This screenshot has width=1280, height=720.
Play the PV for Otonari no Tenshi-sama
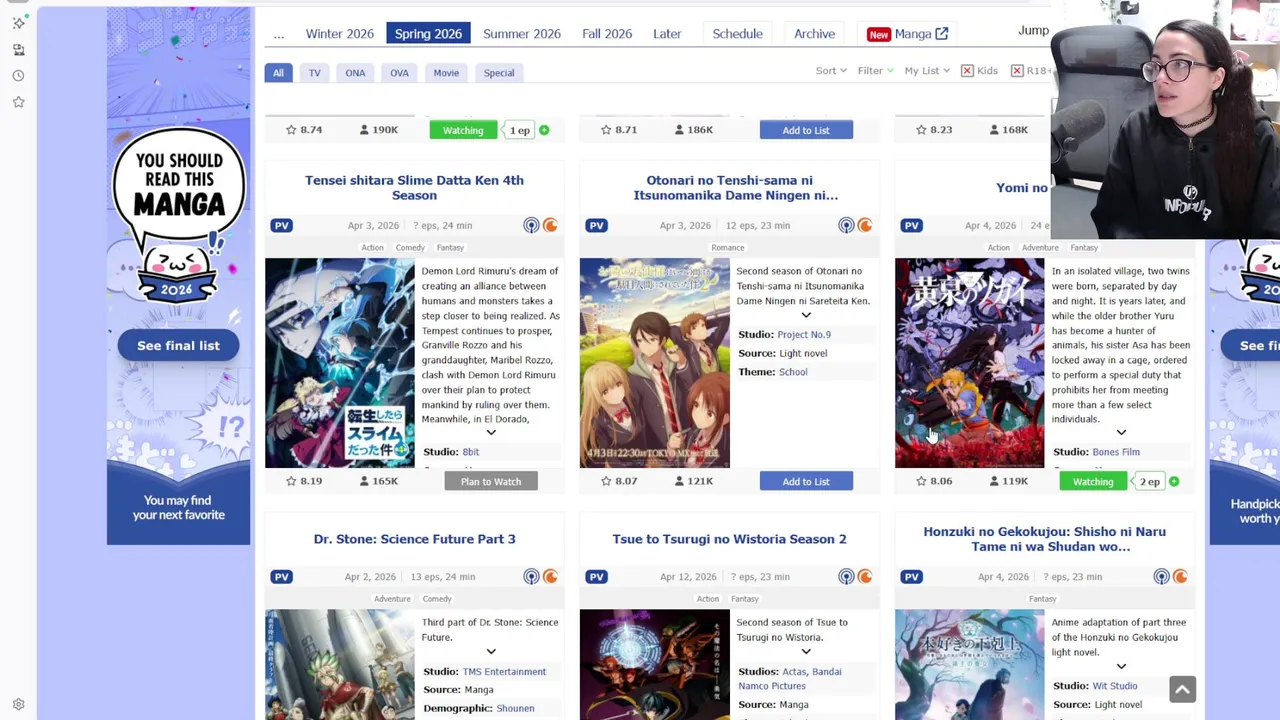(596, 226)
